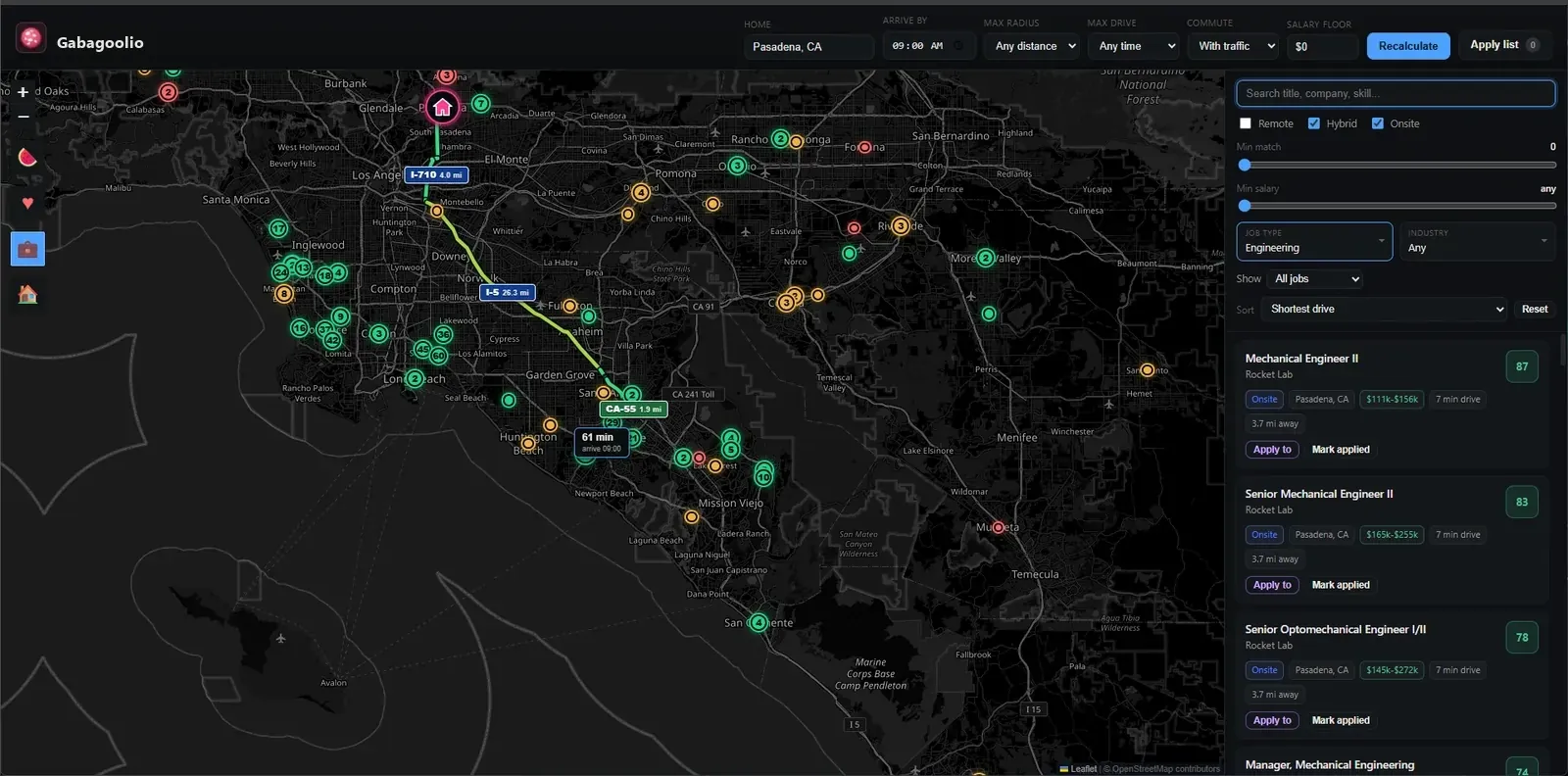This screenshot has width=1568, height=776.
Task: Click green cluster 36 near Lakewood
Action: point(443,334)
